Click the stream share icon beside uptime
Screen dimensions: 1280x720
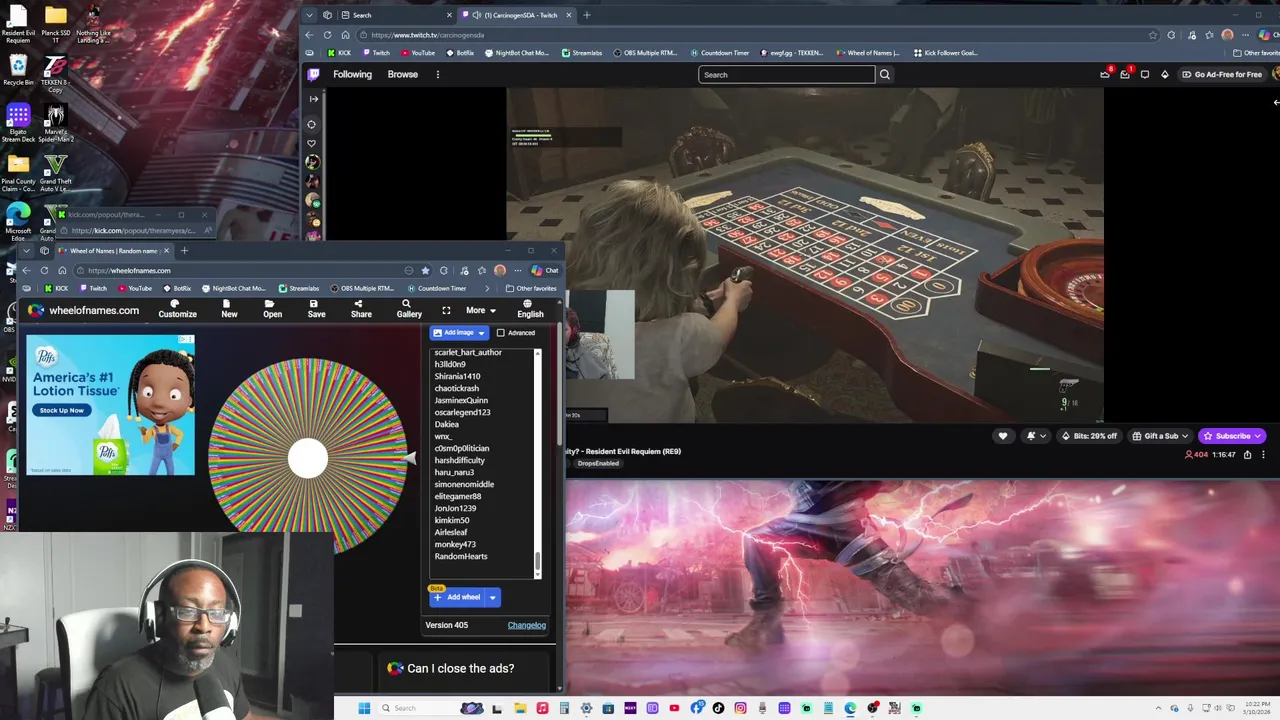[x=1247, y=454]
